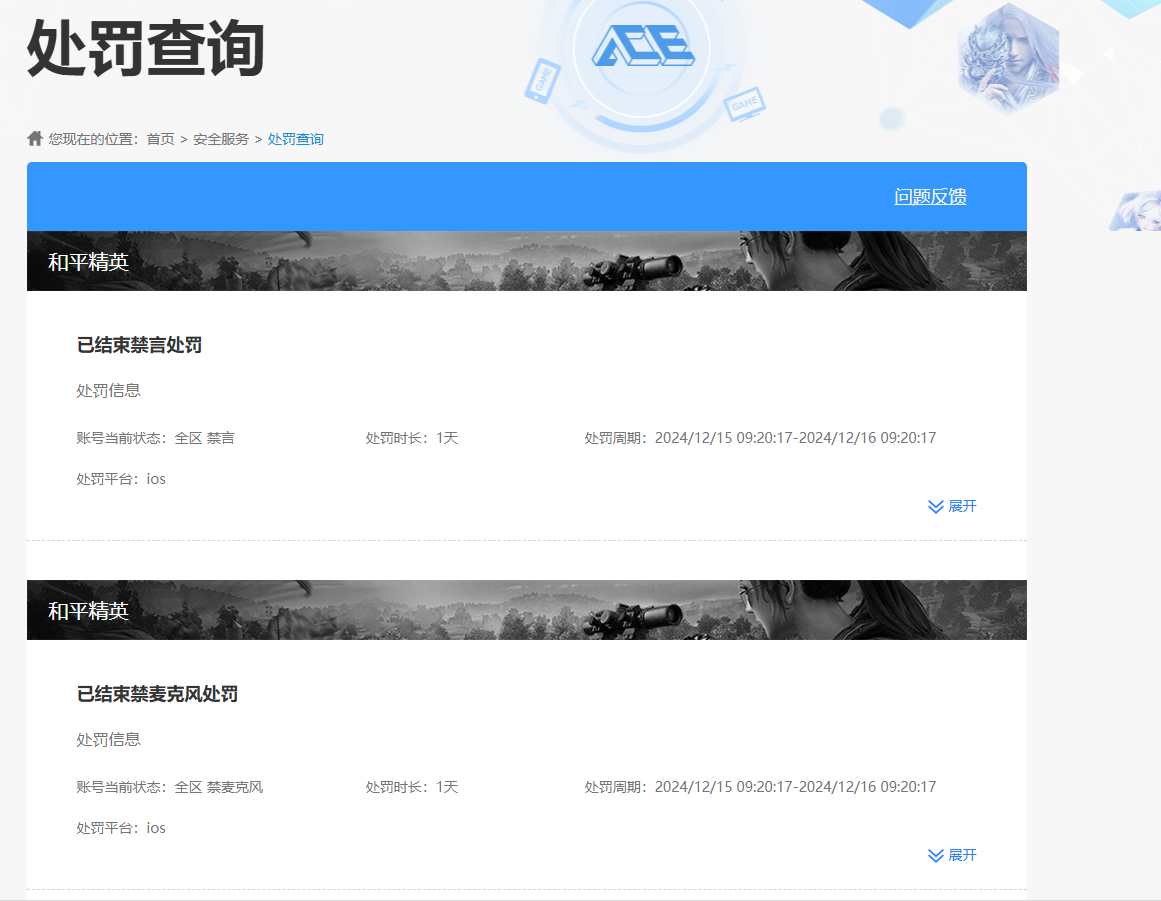Click the GAME monitor icon right of the ACE logo
1161x901 pixels.
coord(744,103)
